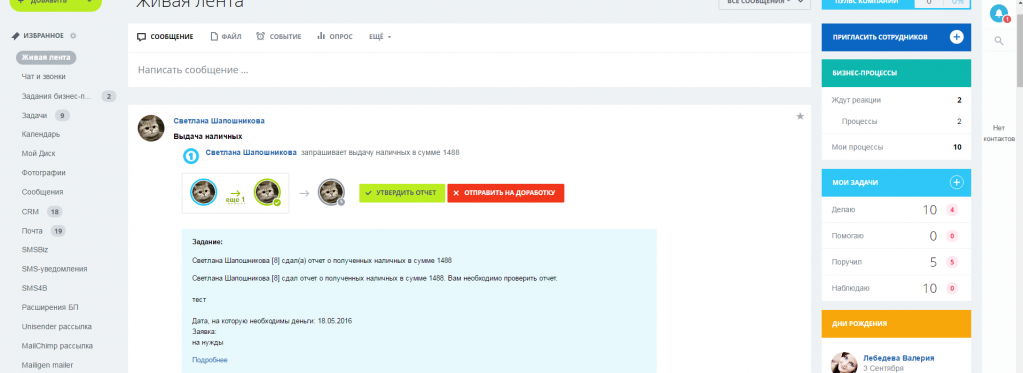Image resolution: width=1023 pixels, height=373 pixels.
Task: Switch to the Событие tab
Action: click(x=279, y=37)
